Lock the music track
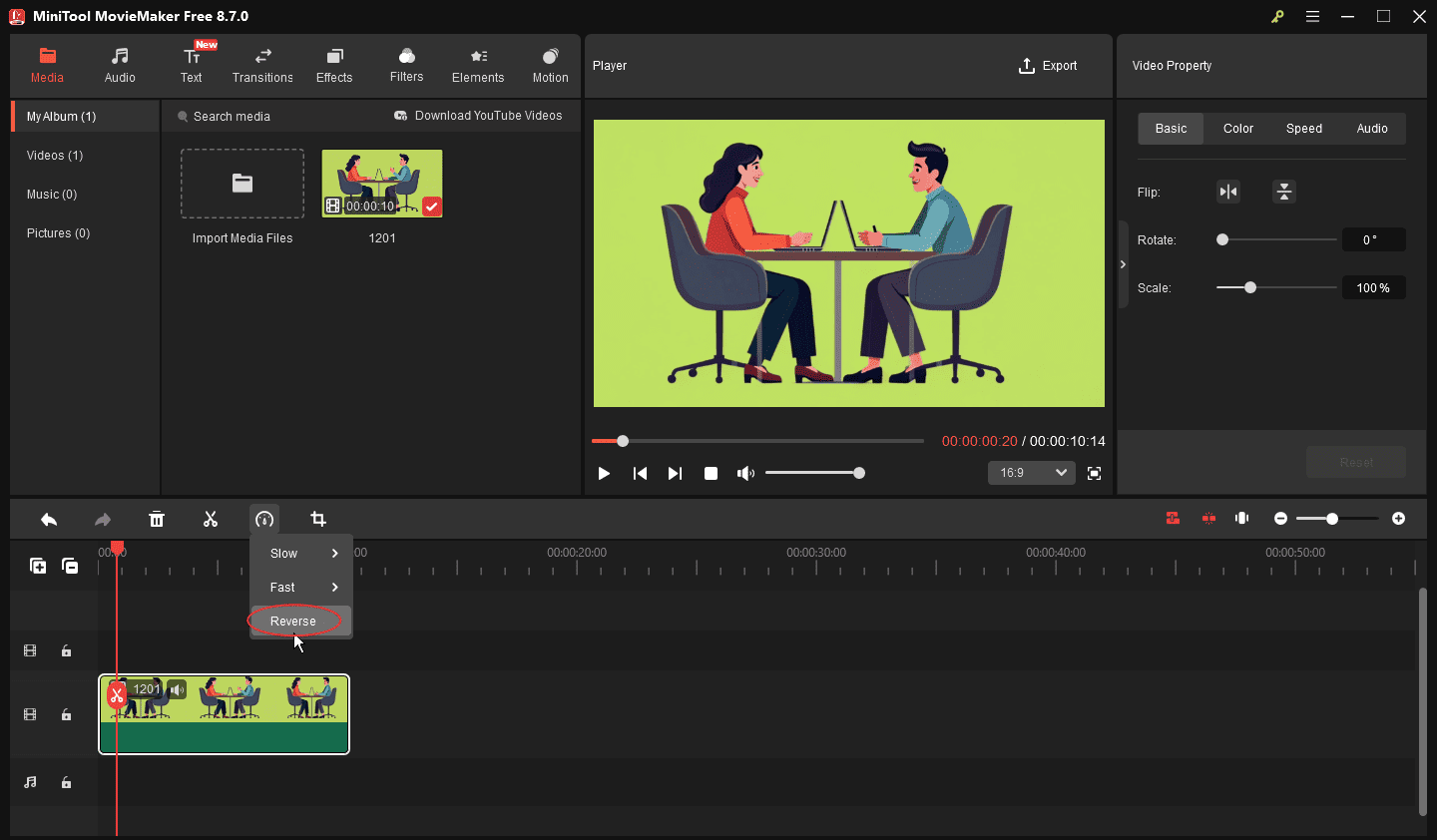Image resolution: width=1437 pixels, height=840 pixels. 66,783
